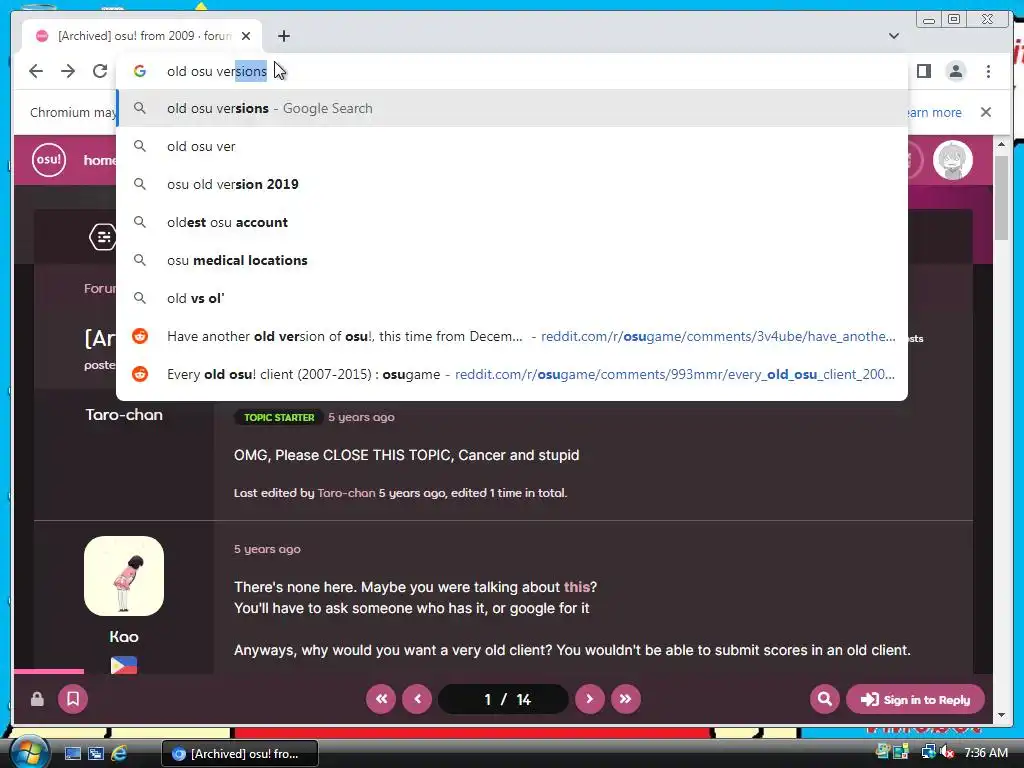Click the page vertical scrollbar thumb
The image size is (1024, 768).
[x=1001, y=197]
